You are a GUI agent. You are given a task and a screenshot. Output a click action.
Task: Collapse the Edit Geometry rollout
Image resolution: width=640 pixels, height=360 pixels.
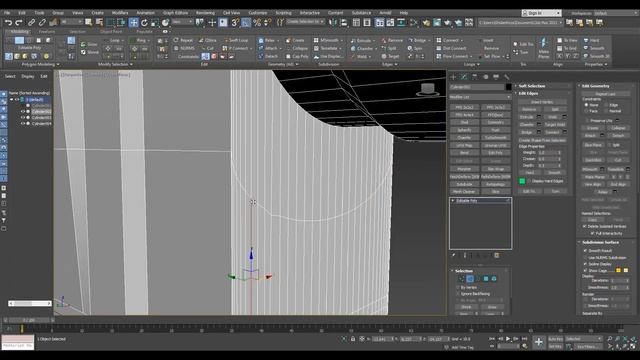point(606,86)
